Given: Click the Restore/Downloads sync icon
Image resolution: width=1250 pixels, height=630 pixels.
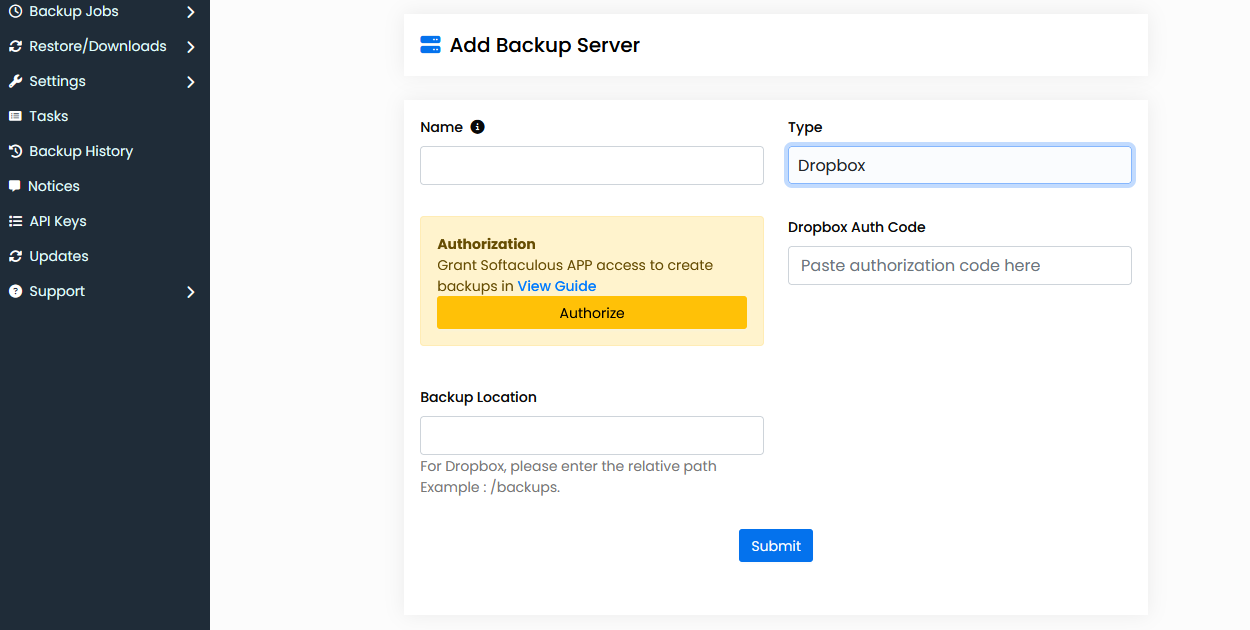Looking at the screenshot, I should coord(15,46).
